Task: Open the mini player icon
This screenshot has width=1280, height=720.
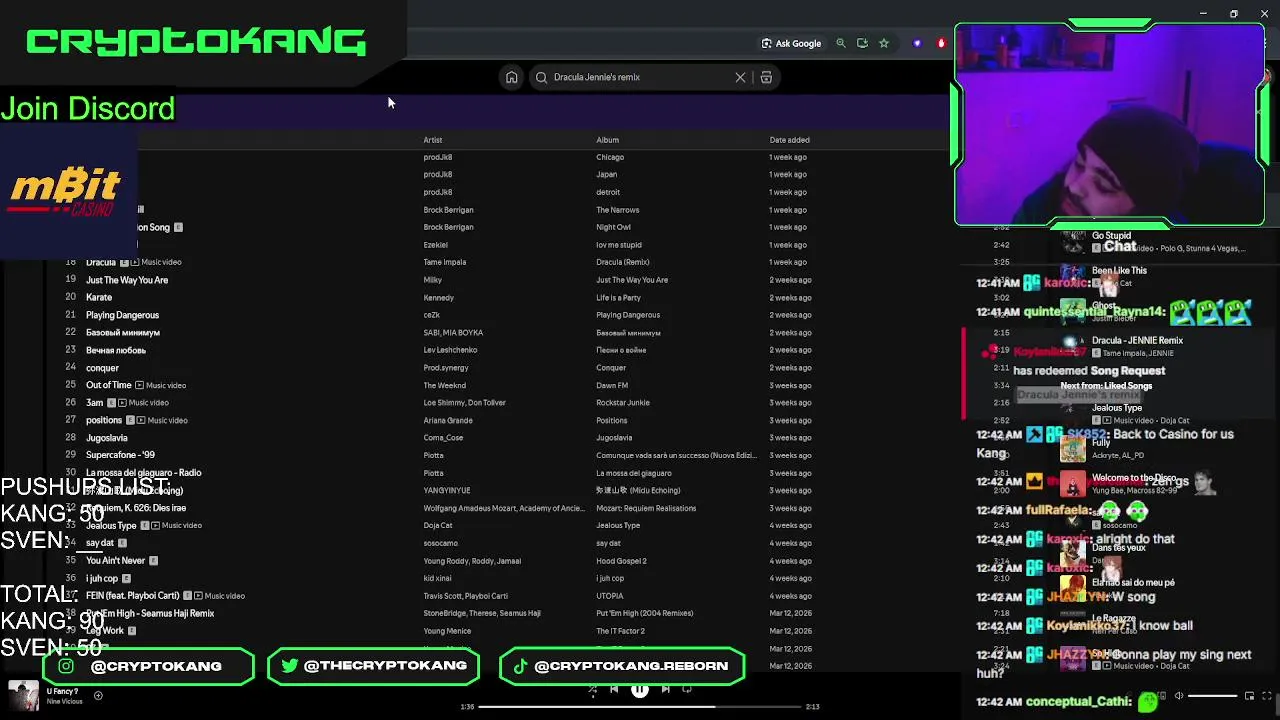Action: [1249, 696]
